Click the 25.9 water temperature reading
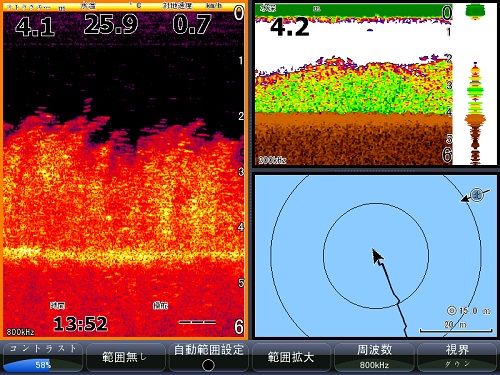The image size is (500, 375). point(111,24)
